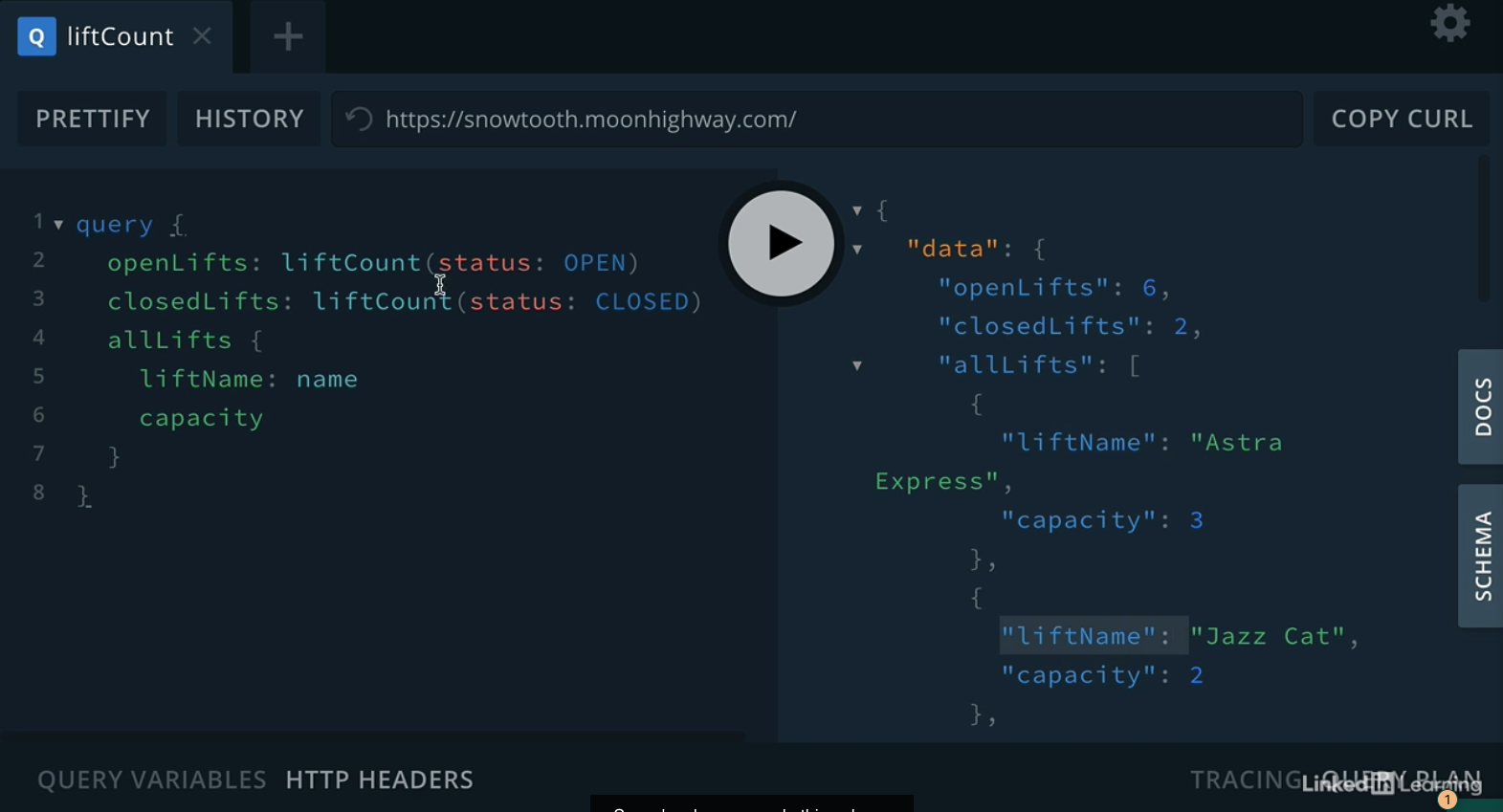
Task: Click the "closedLifts": 2 result line
Action: 1070,326
